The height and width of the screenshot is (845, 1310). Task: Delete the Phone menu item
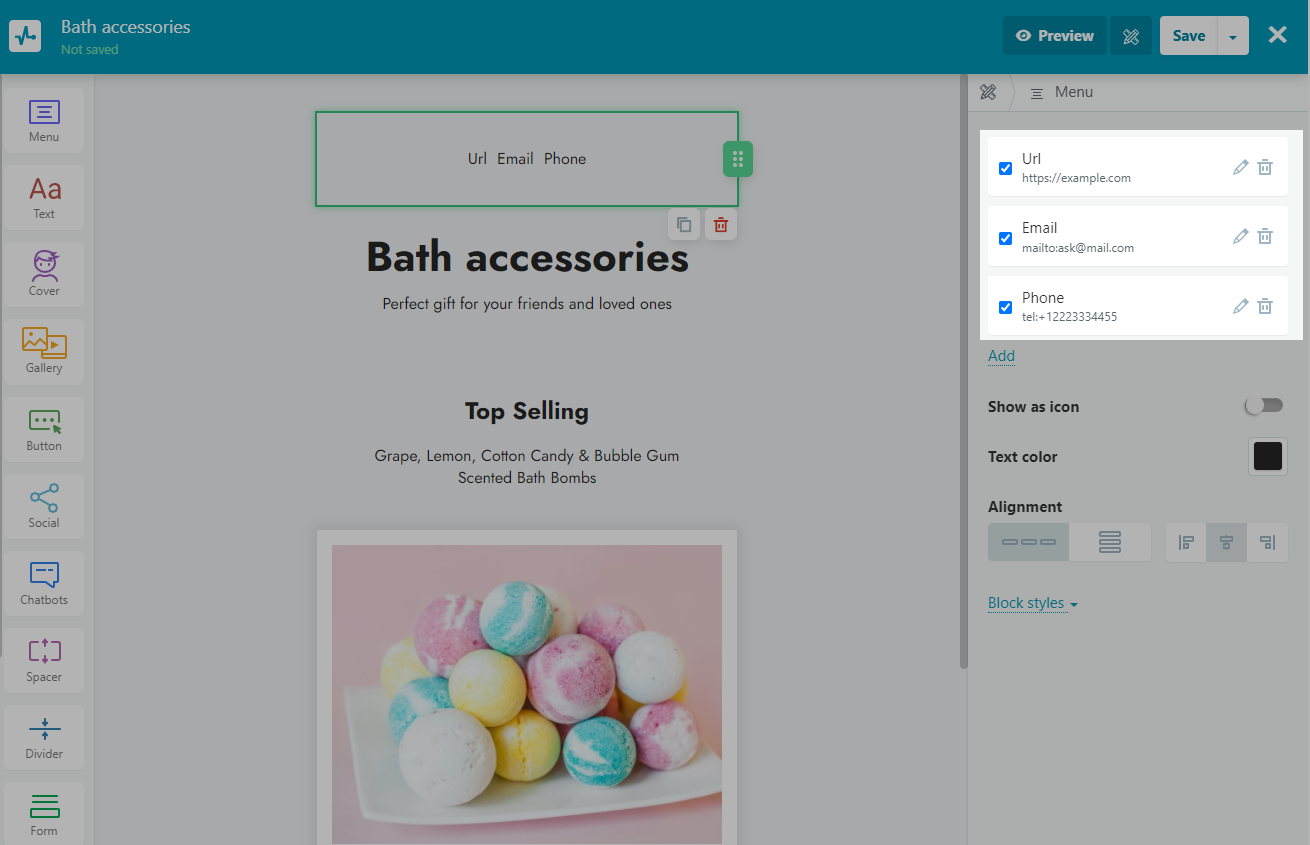[x=1265, y=306]
